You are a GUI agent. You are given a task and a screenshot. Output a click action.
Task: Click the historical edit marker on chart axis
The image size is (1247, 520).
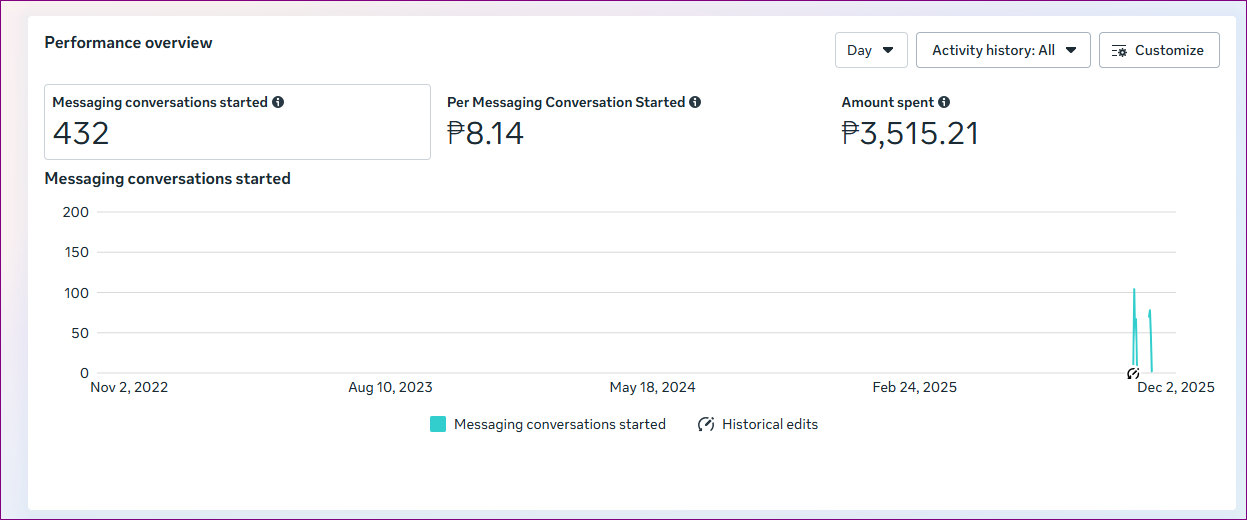pos(1133,374)
